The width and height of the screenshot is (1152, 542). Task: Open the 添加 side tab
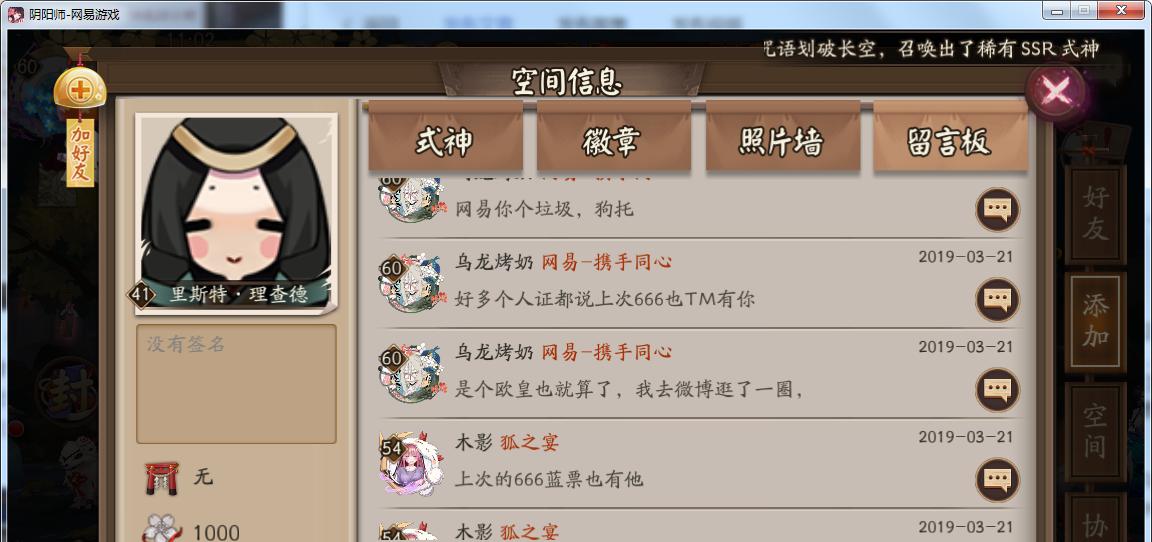pyautogui.click(x=1095, y=323)
